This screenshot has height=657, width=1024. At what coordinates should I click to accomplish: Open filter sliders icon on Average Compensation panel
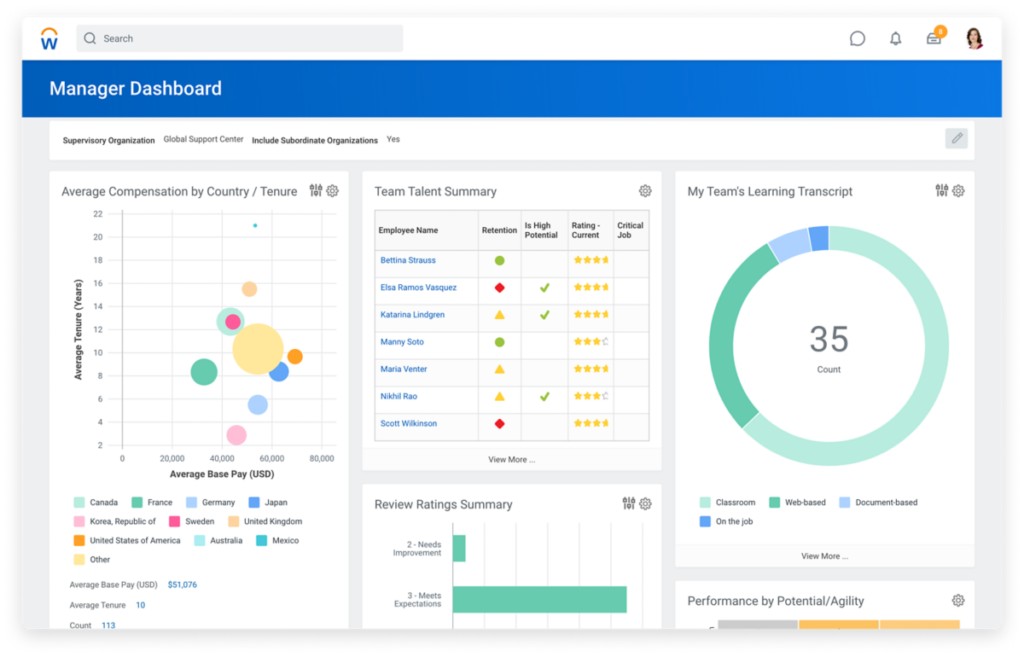[x=316, y=191]
